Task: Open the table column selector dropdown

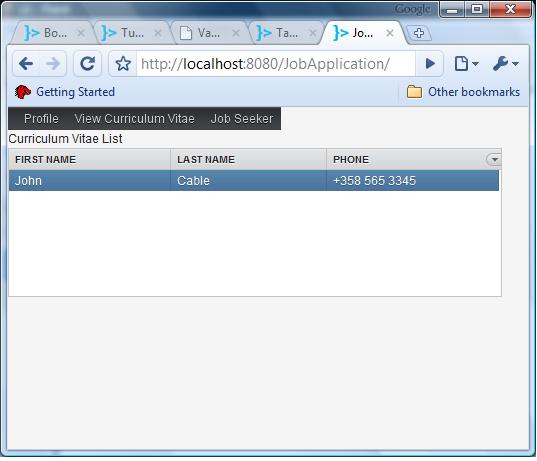Action: click(494, 159)
